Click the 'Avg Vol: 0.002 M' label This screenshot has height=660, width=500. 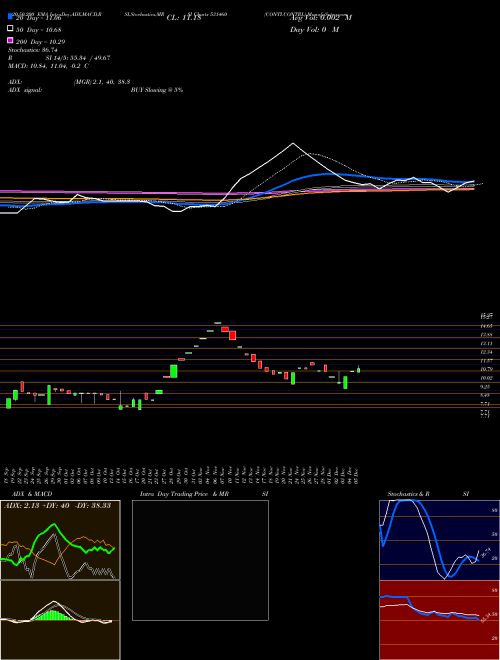pos(321,18)
